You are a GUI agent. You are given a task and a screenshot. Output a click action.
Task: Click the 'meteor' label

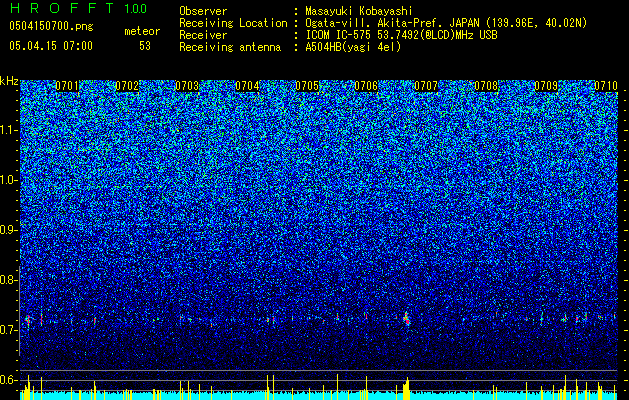[x=142, y=31]
